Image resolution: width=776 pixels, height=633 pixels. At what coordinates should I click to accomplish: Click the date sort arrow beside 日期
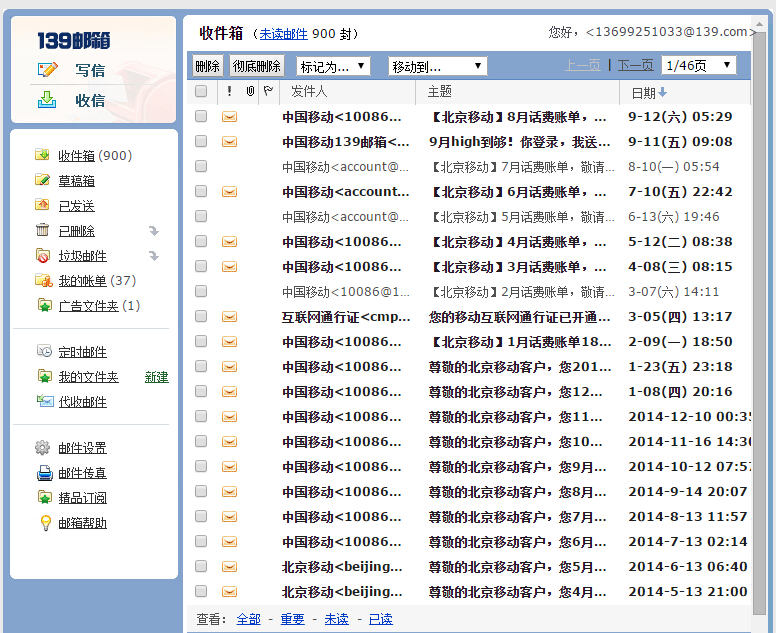663,92
